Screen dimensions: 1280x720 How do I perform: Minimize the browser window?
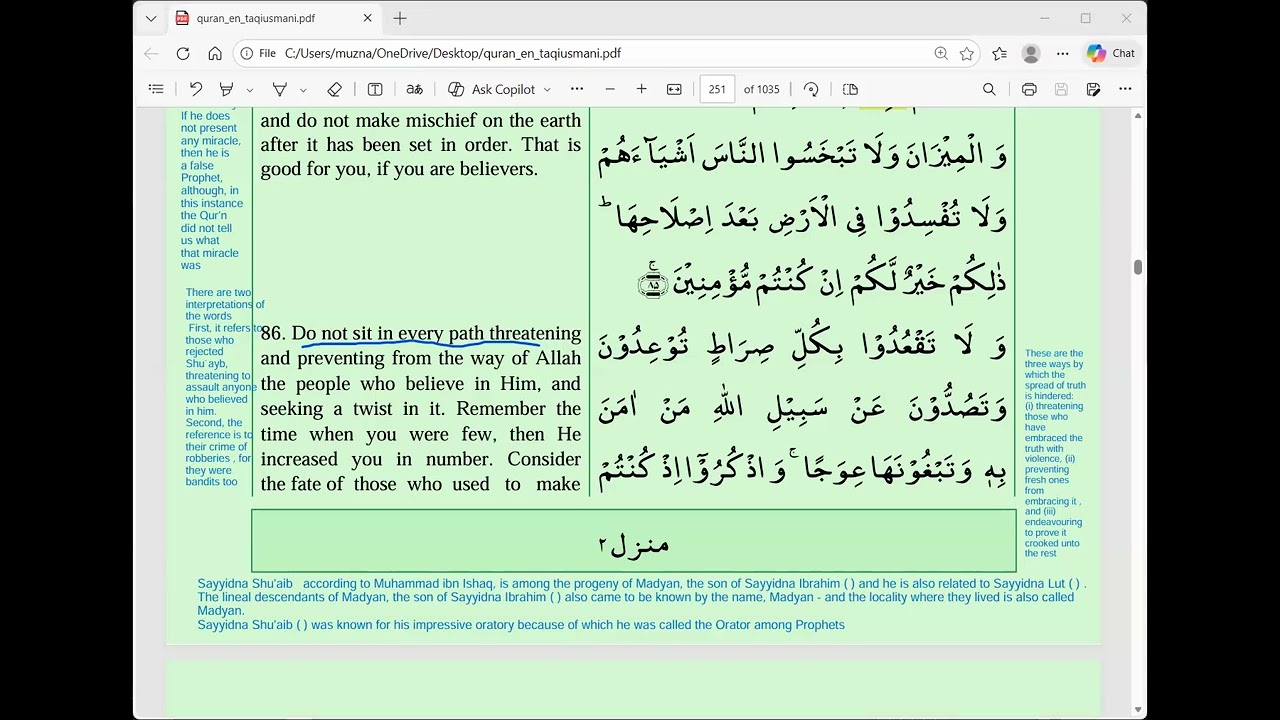pyautogui.click(x=1044, y=18)
